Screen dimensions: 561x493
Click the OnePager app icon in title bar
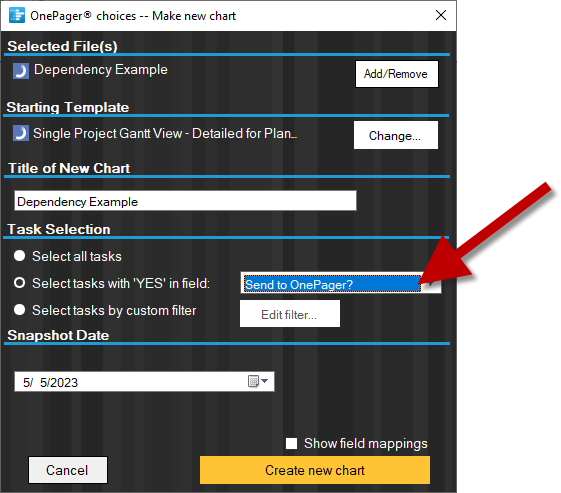pos(17,15)
